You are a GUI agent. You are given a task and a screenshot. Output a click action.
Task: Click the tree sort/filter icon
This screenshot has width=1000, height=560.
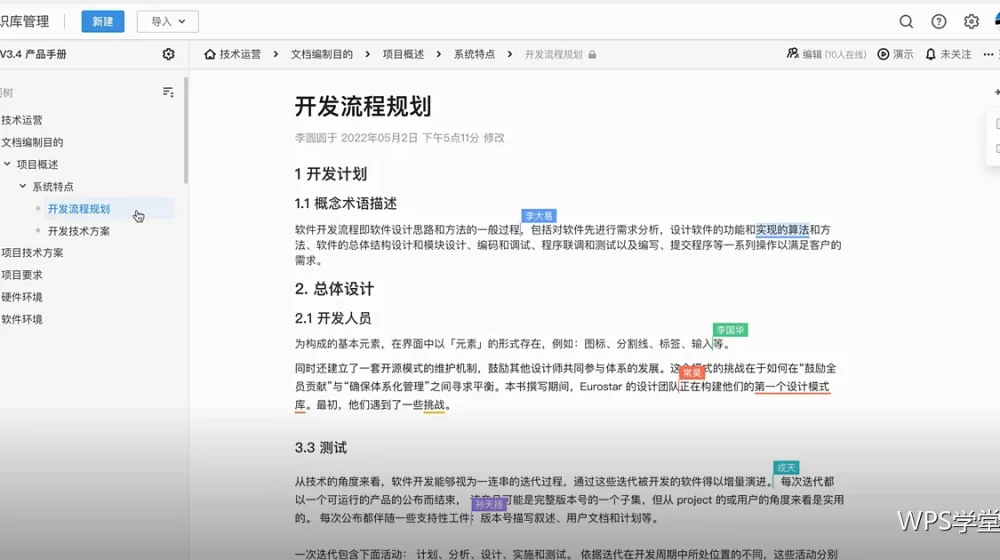[168, 92]
